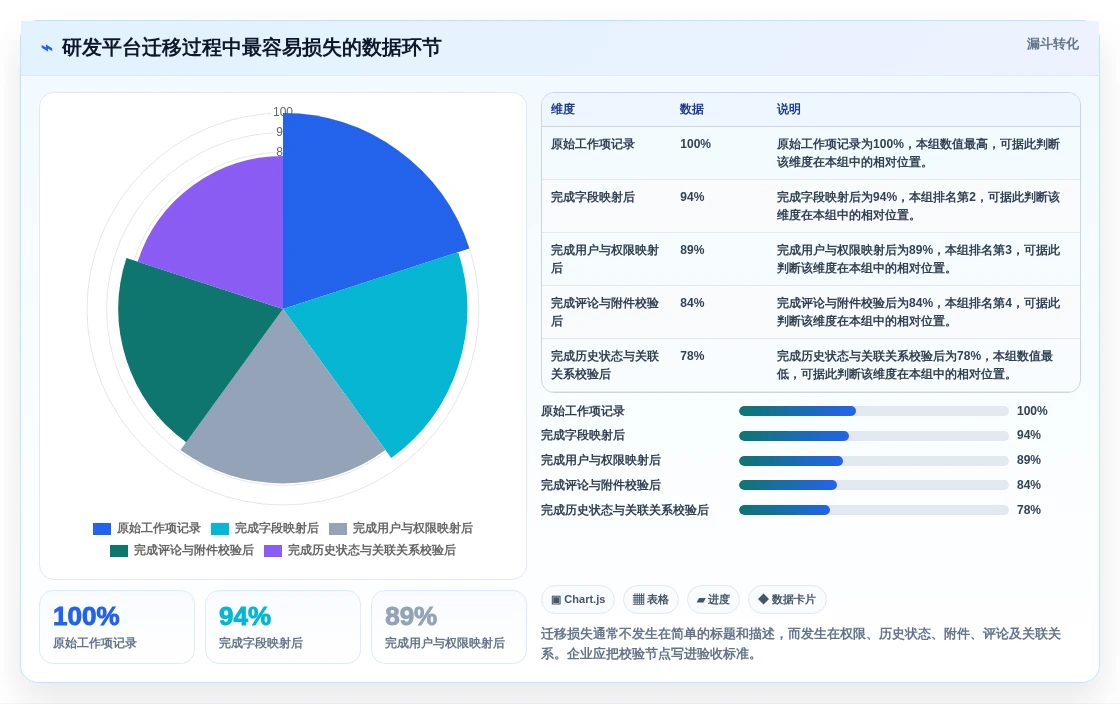Click the 进度 chip
Image resolution: width=1120 pixels, height=704 pixels.
coord(713,600)
